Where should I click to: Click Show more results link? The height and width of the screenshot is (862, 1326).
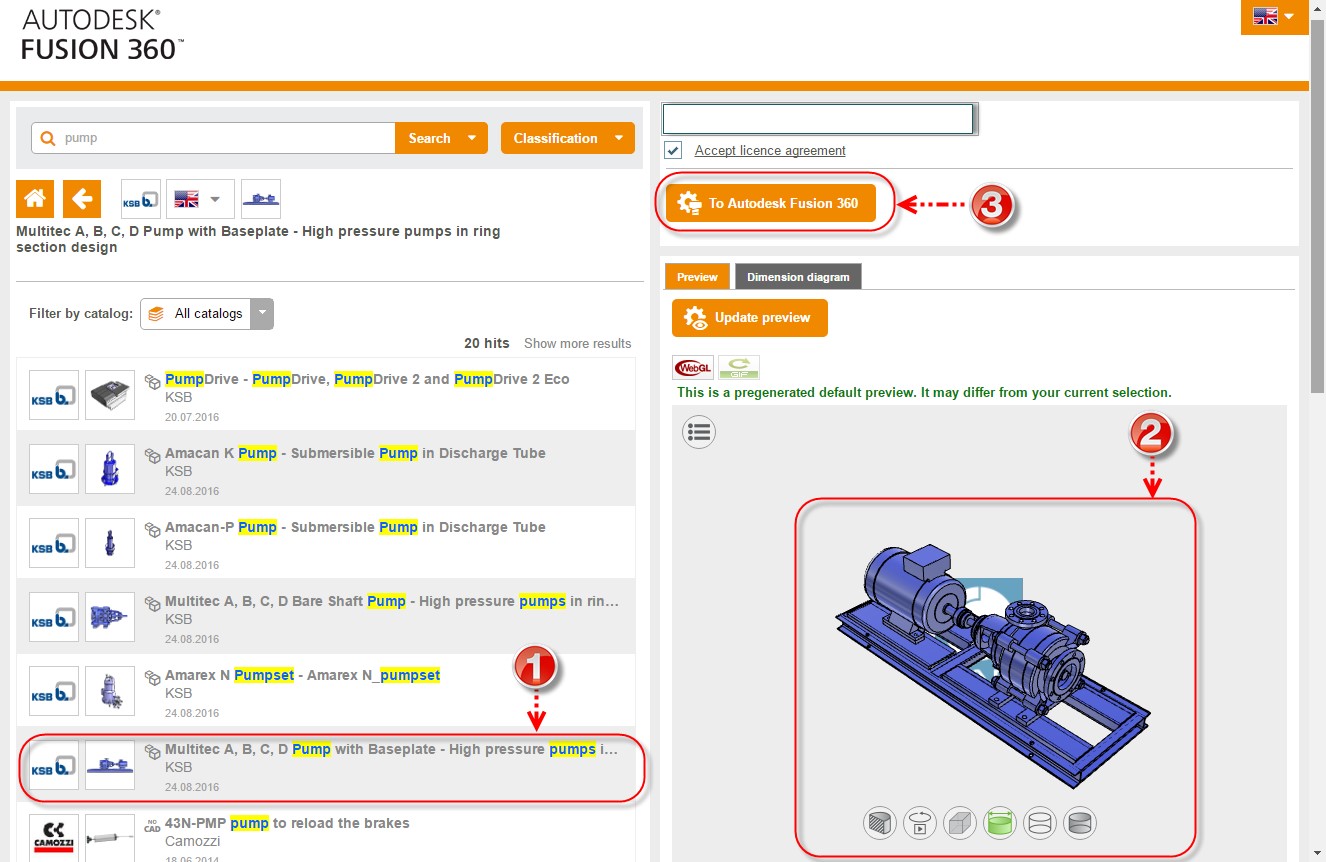pos(577,343)
